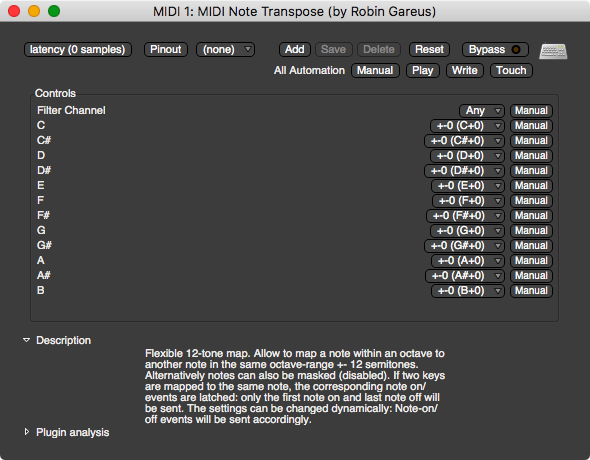This screenshot has width=590, height=460.
Task: Open the C# transpose dropdown
Action: 464,141
